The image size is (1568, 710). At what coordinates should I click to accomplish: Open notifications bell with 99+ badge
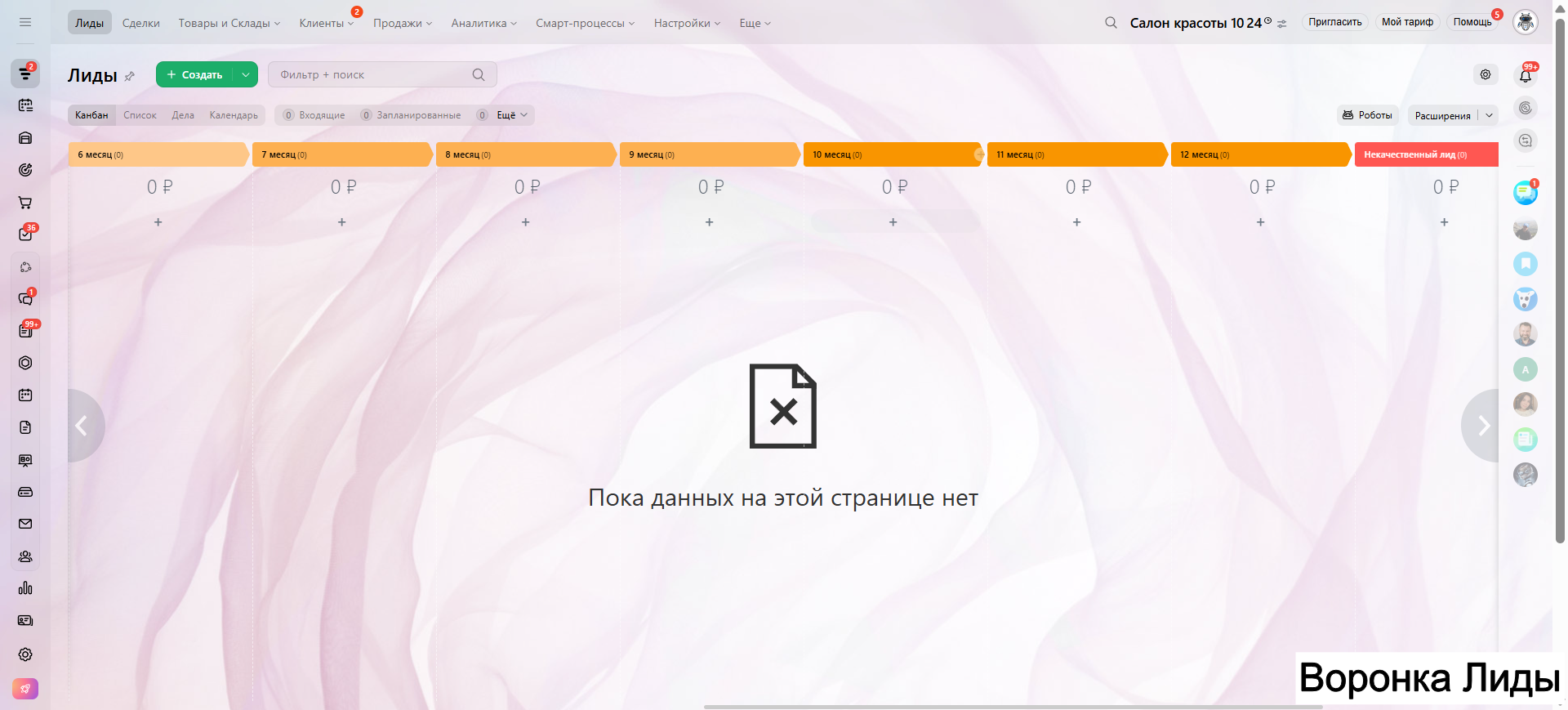(1526, 76)
